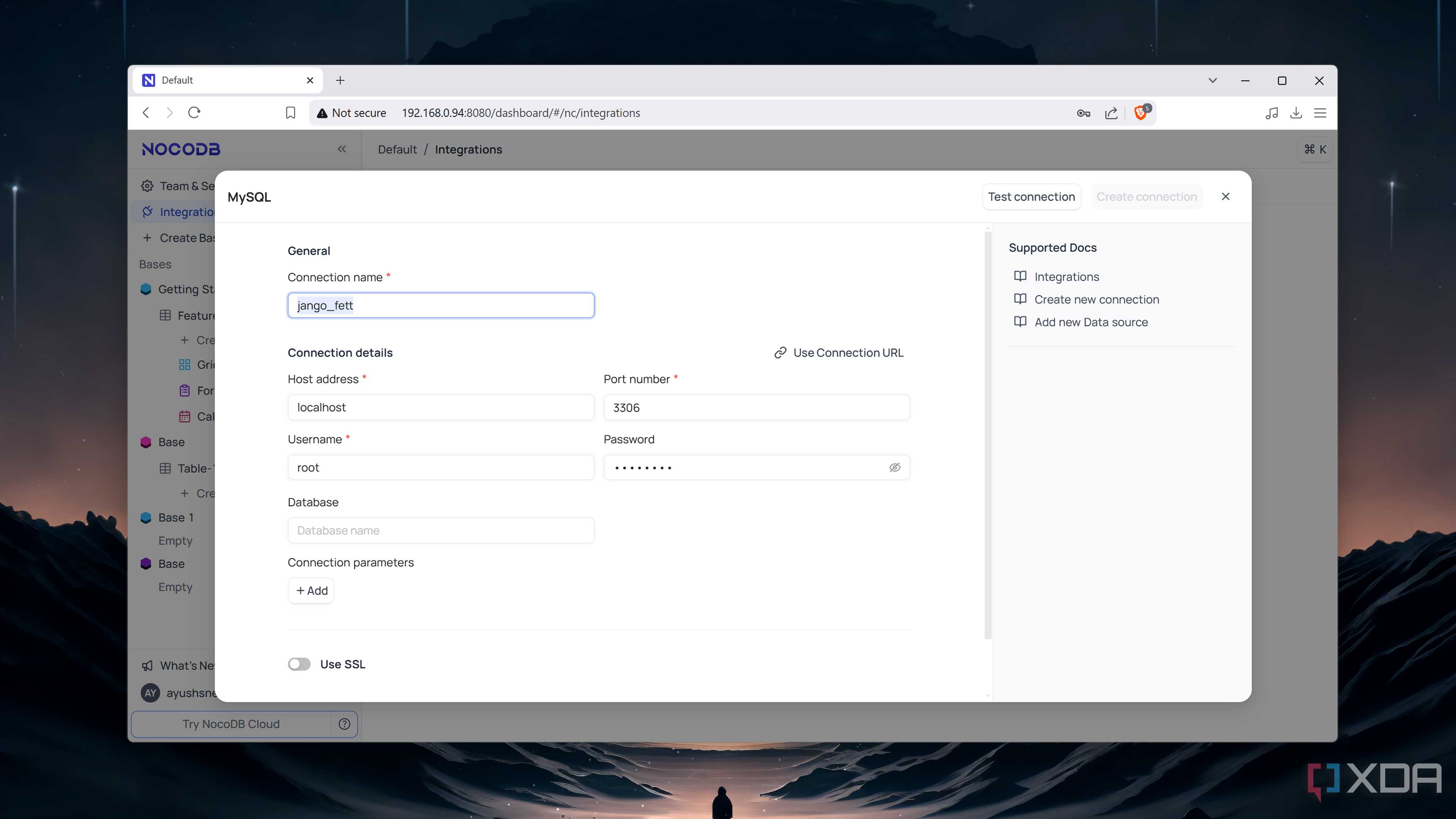Viewport: 1456px width, 819px height.
Task: Select the Getting Started base
Action: [x=178, y=289]
